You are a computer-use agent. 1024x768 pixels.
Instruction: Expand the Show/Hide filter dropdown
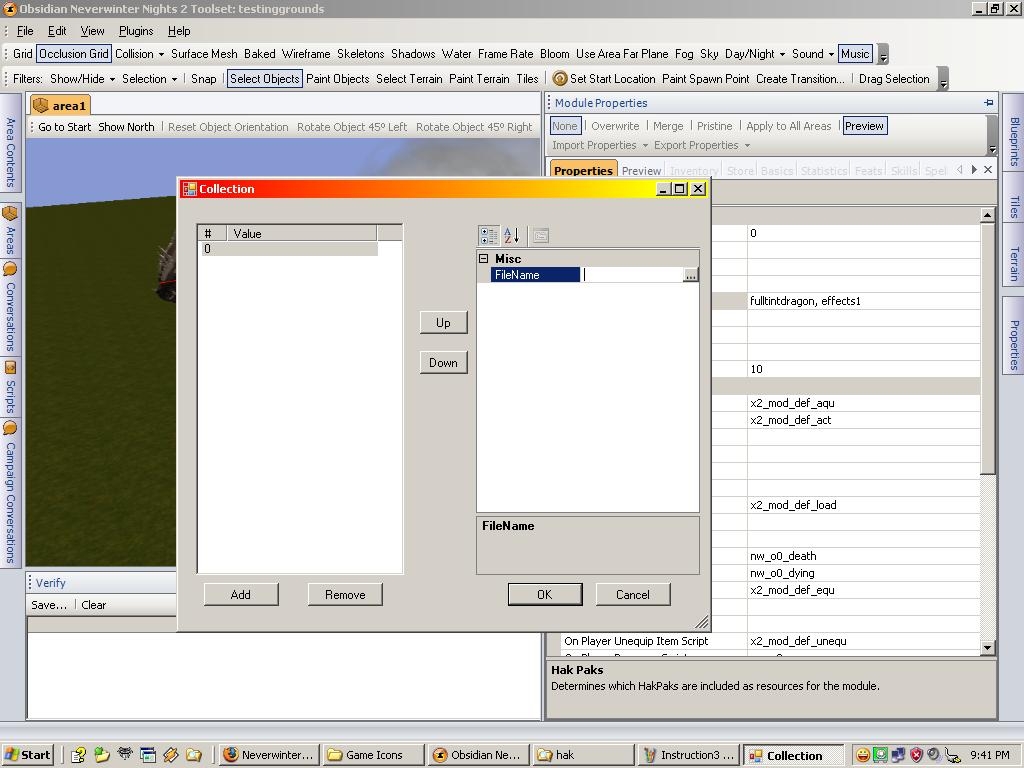82,79
